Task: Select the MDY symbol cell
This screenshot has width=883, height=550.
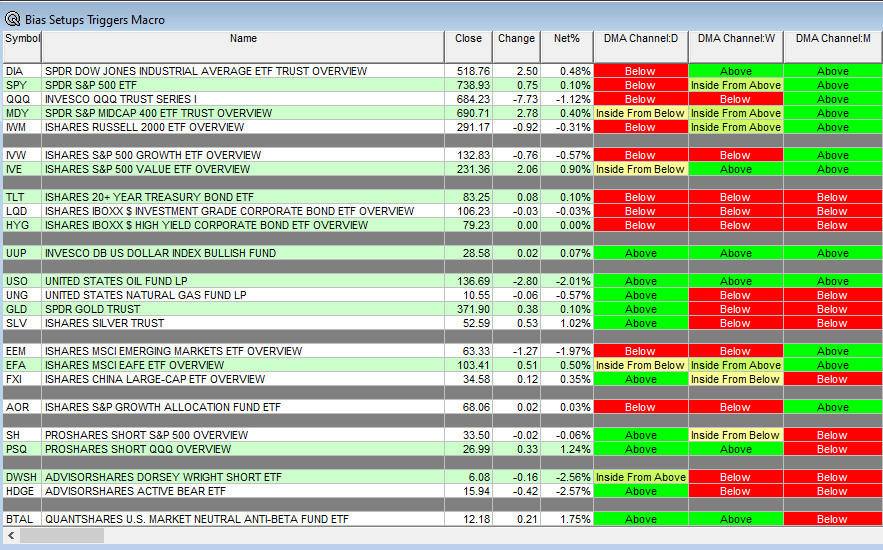Action: point(22,113)
